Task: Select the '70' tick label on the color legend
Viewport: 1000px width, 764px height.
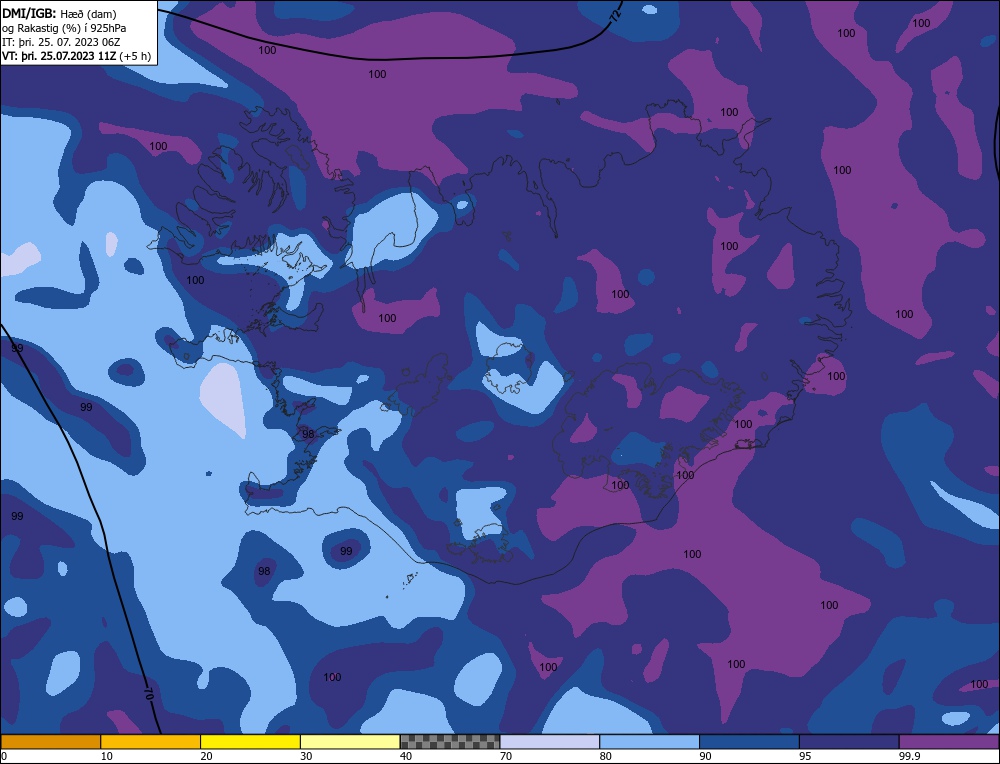Action: (506, 756)
